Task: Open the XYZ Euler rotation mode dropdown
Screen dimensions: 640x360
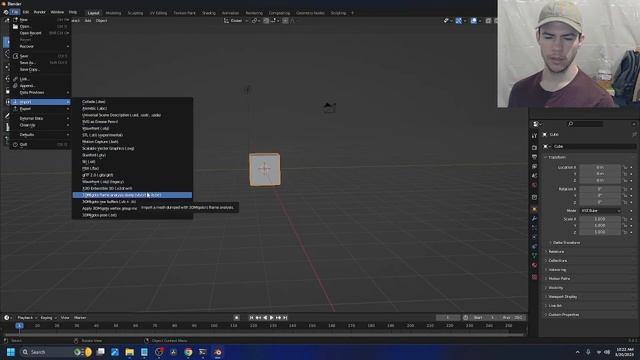Action: click(600, 211)
